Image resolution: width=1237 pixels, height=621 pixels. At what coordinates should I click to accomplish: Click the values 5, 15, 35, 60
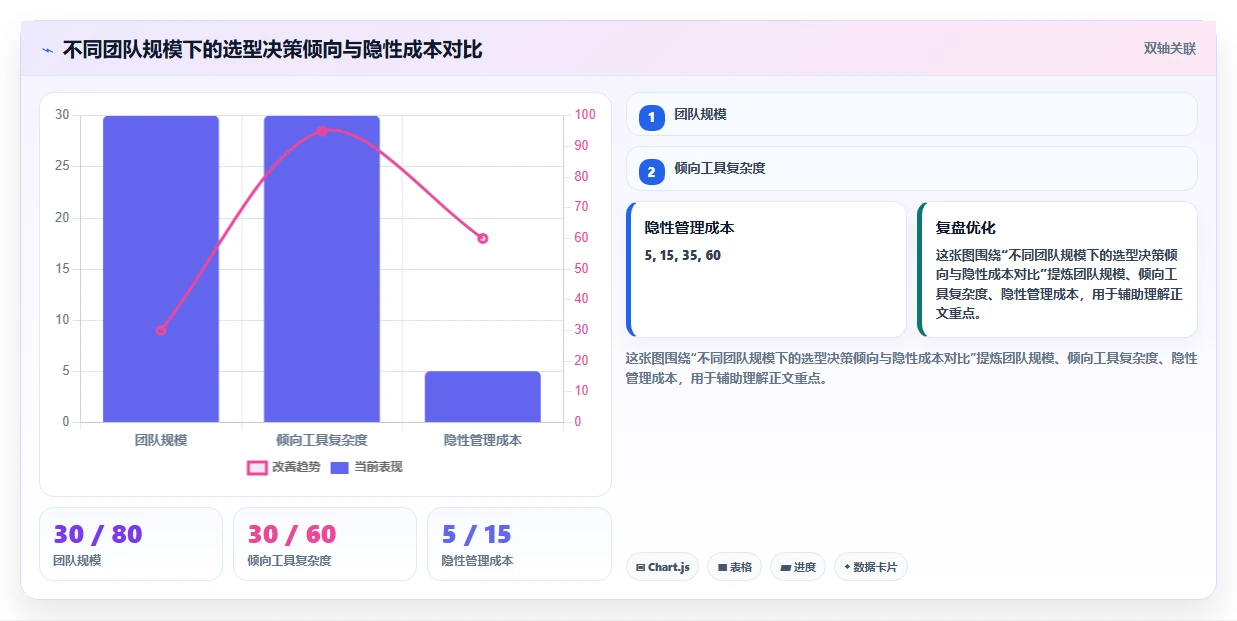[x=683, y=256]
